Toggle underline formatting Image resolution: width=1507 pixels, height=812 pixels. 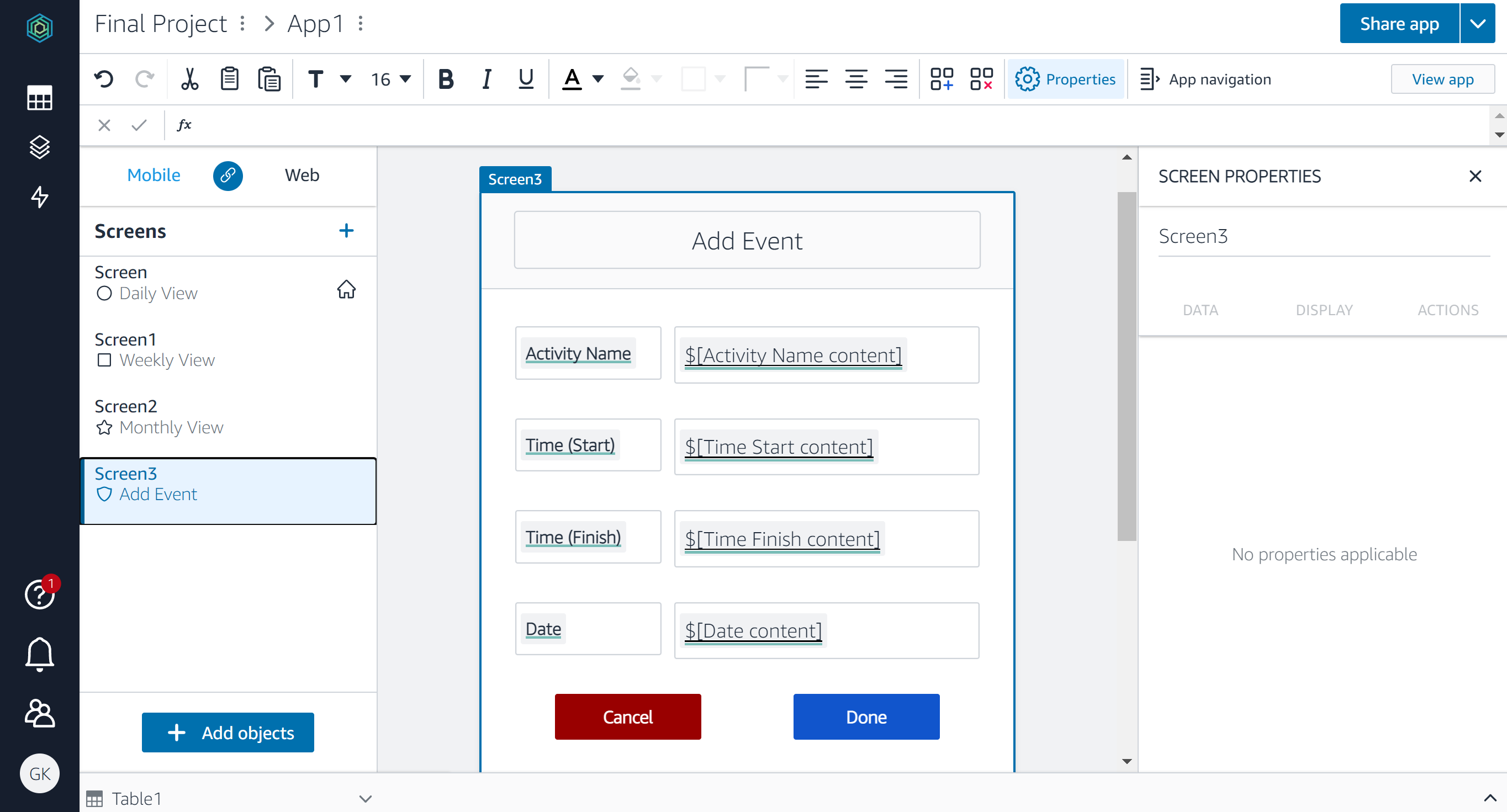coord(525,78)
